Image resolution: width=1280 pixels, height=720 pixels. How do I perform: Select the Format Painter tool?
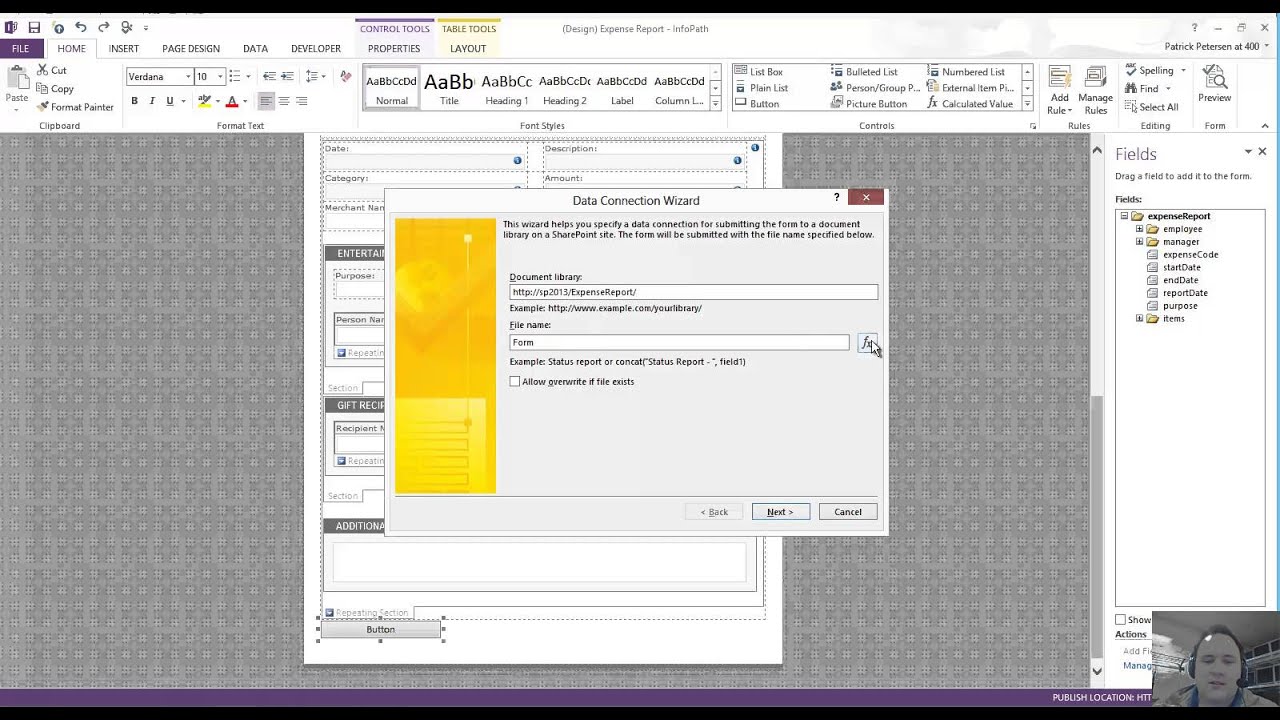[x=75, y=107]
